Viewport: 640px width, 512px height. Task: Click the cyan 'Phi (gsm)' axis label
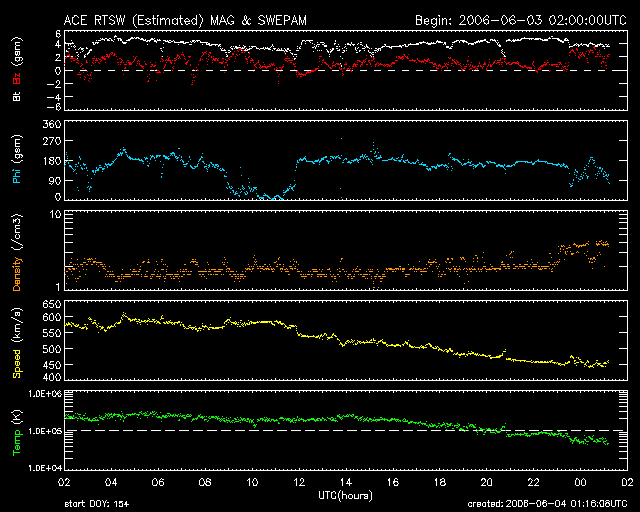[x=17, y=159]
